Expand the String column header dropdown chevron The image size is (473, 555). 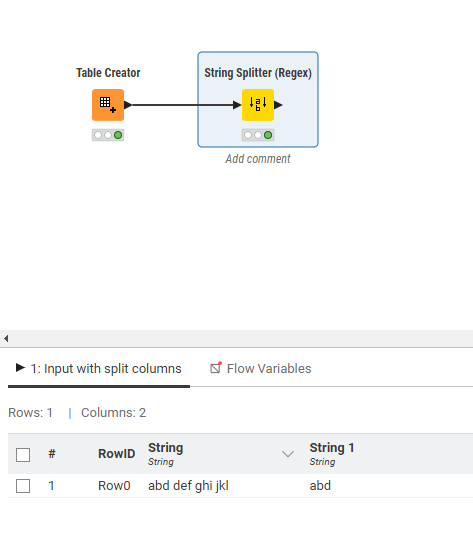(x=288, y=454)
